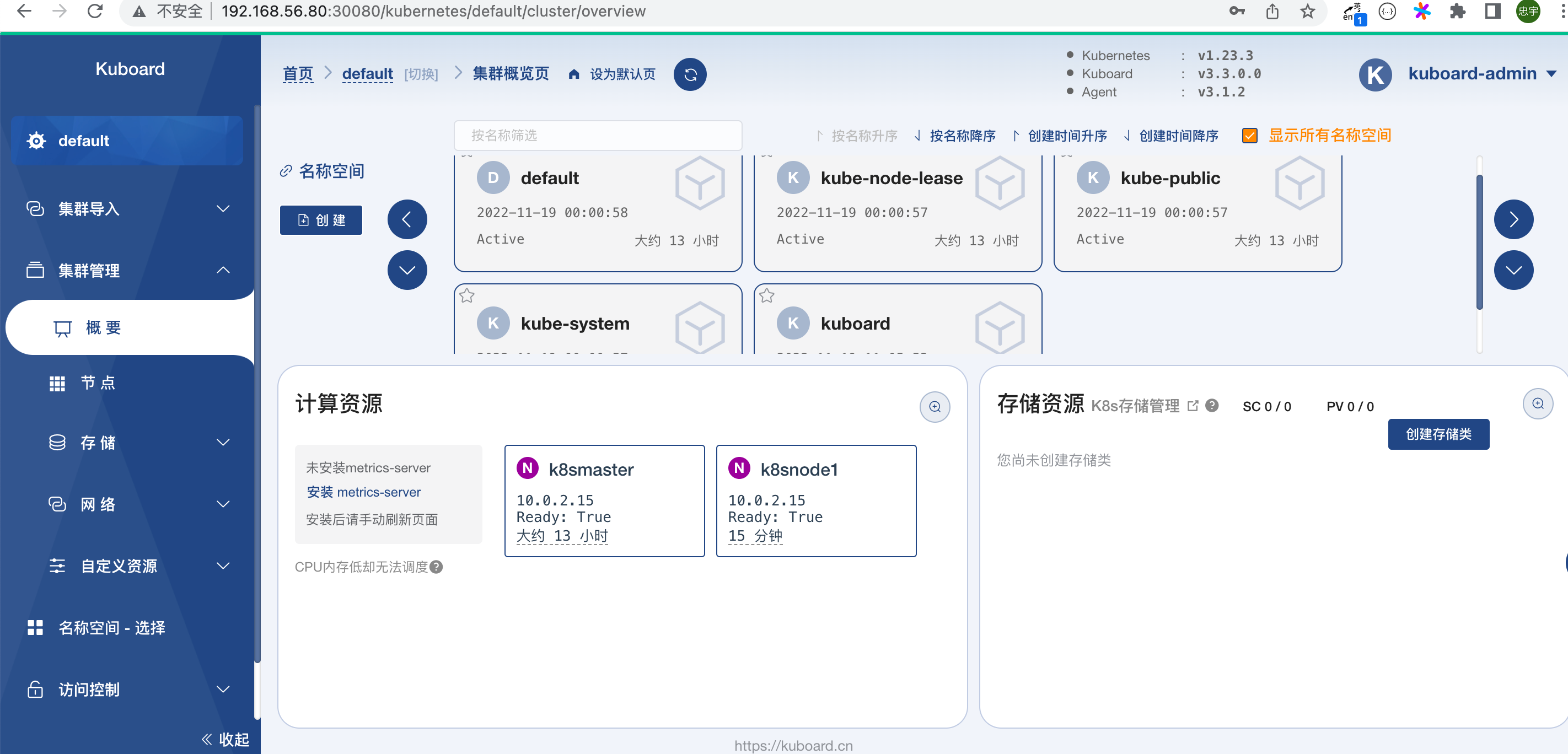Click the 创建 namespace button
The width and height of the screenshot is (1568, 754).
[x=321, y=220]
